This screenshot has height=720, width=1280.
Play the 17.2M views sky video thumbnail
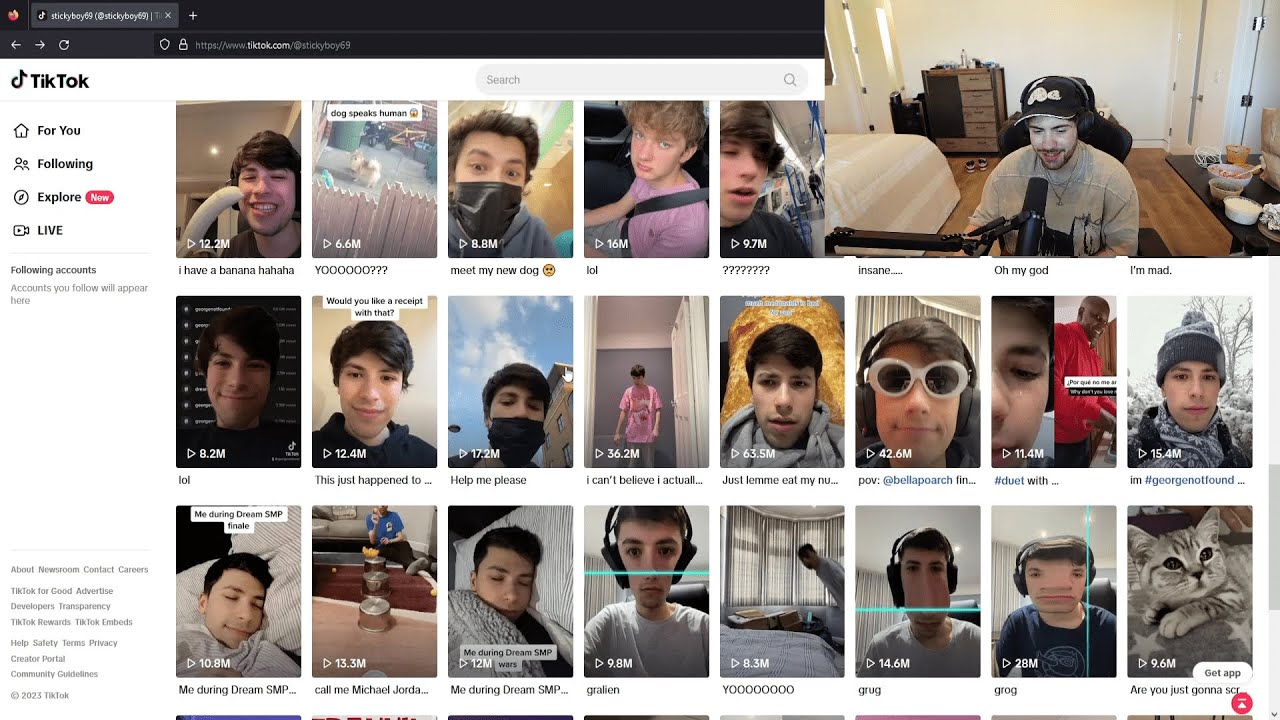click(510, 382)
